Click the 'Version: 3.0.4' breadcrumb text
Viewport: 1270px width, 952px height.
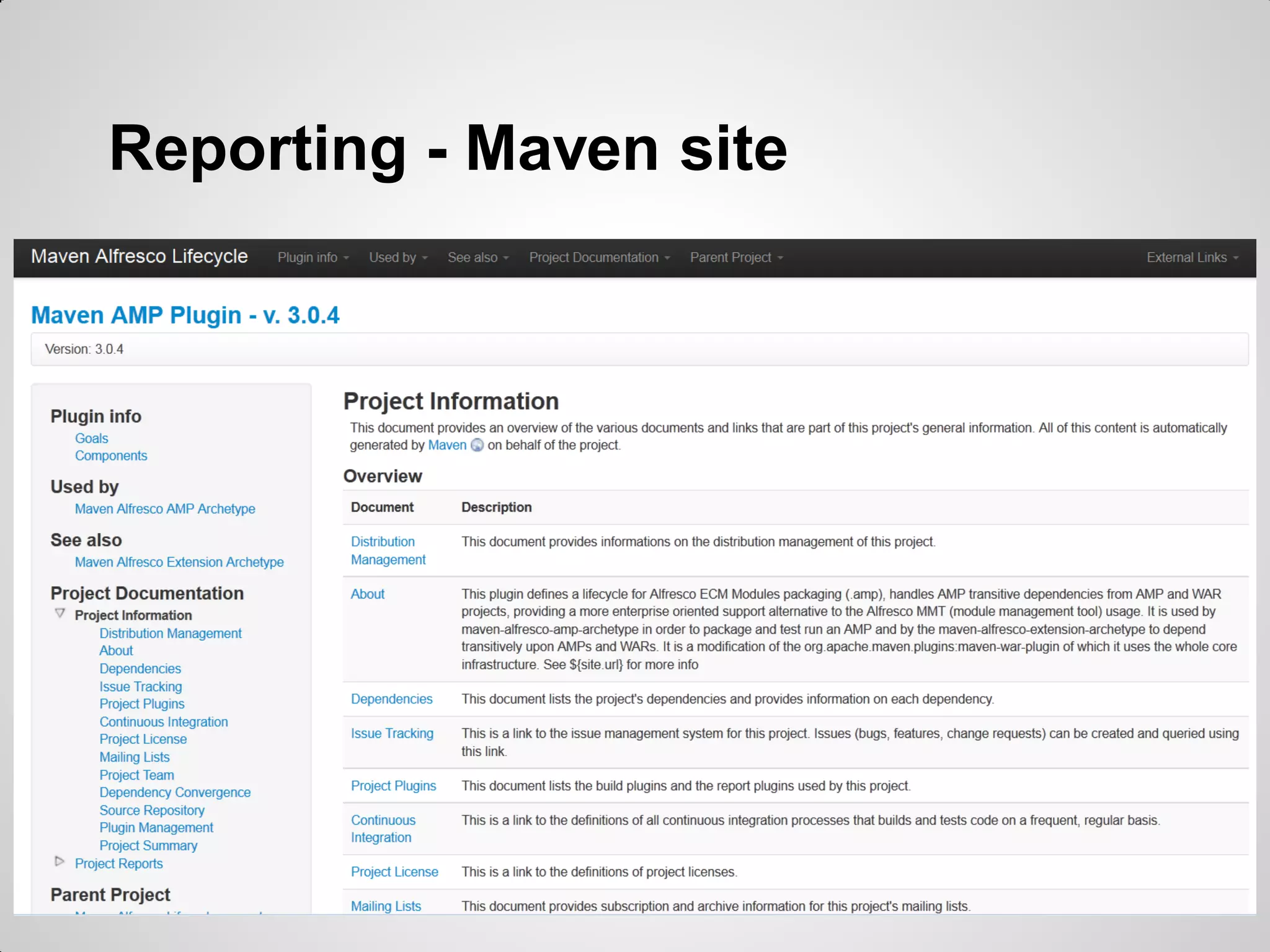click(84, 349)
